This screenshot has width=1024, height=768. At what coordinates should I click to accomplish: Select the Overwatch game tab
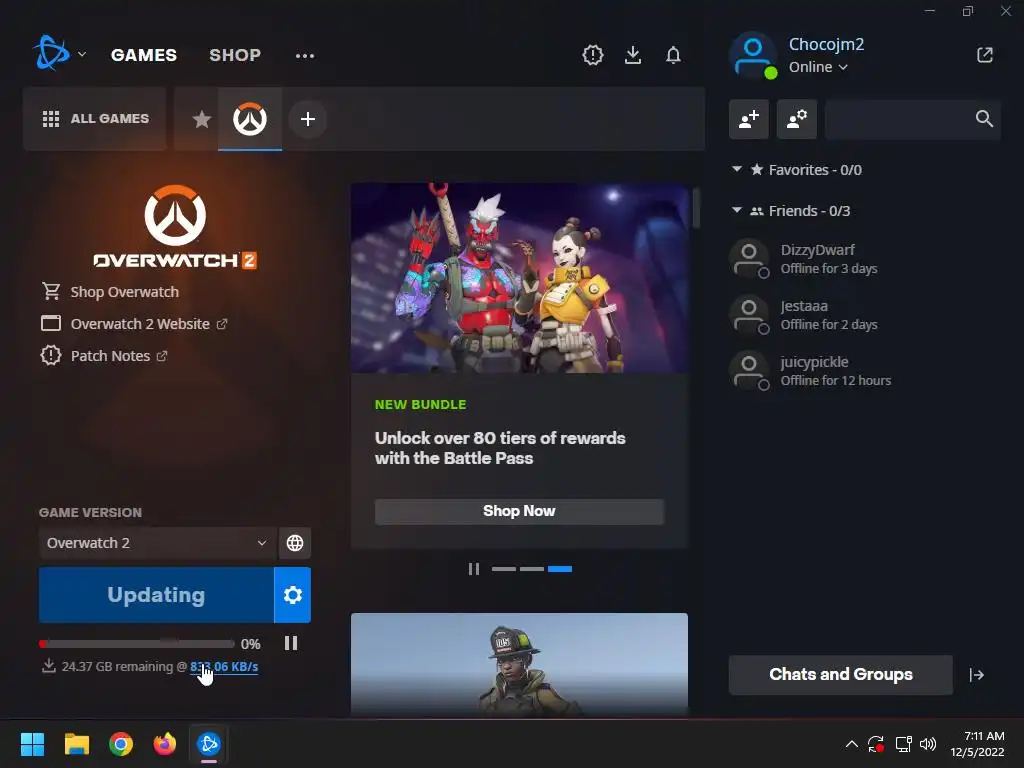[250, 119]
